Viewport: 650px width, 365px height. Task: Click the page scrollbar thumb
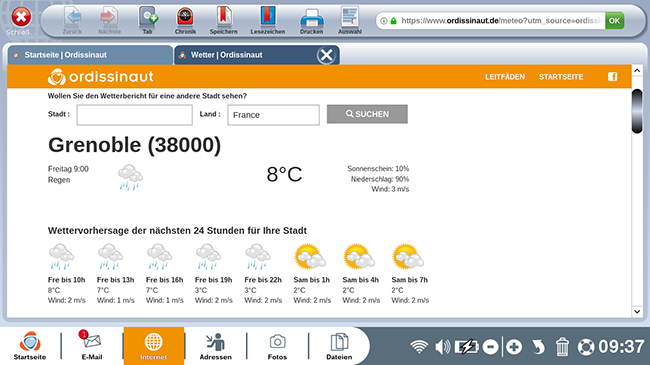(x=637, y=111)
